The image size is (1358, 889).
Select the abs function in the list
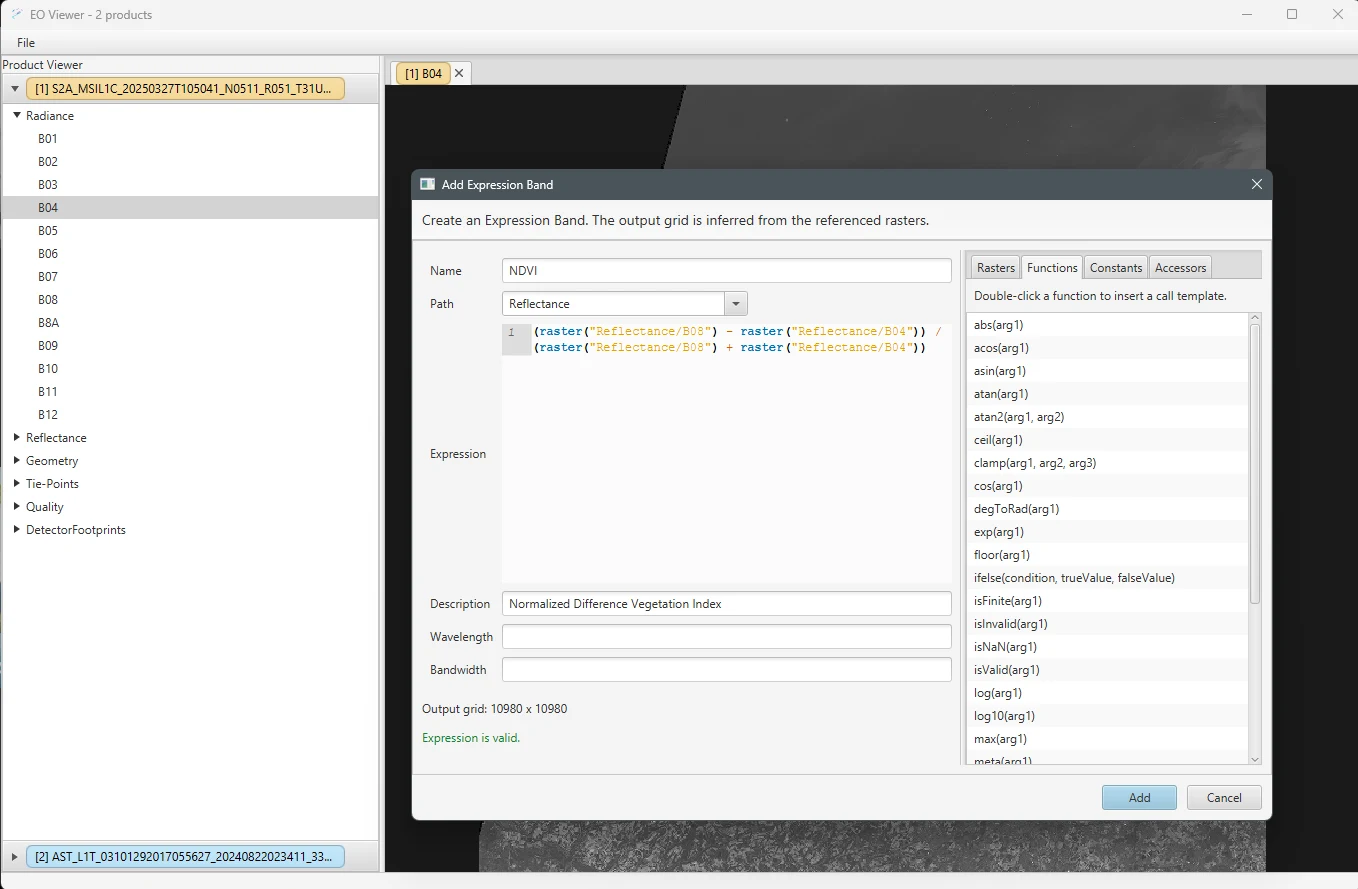coord(1108,325)
